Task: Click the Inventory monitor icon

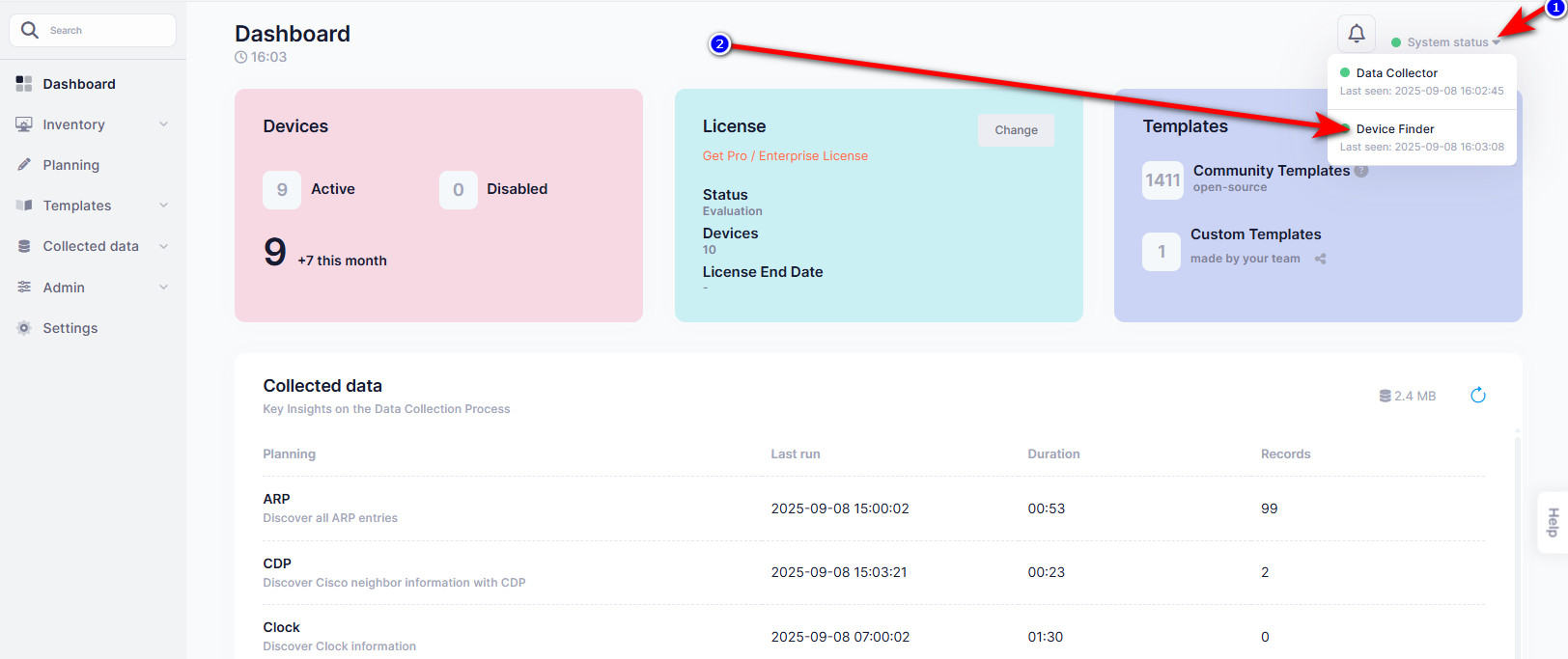Action: click(x=24, y=124)
